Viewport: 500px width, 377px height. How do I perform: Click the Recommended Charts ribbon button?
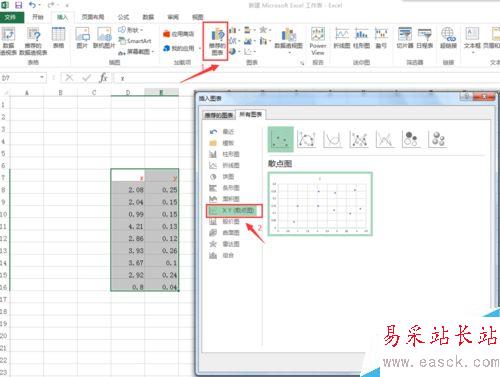[x=217, y=42]
